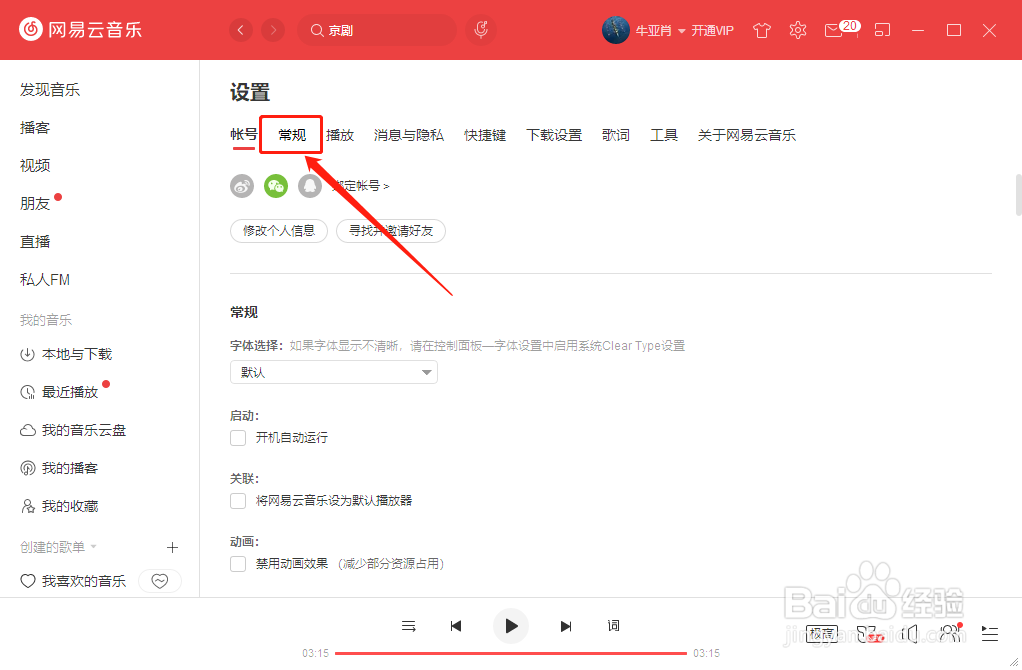Open the message inbox envelope icon
The height and width of the screenshot is (670, 1022).
pos(834,31)
